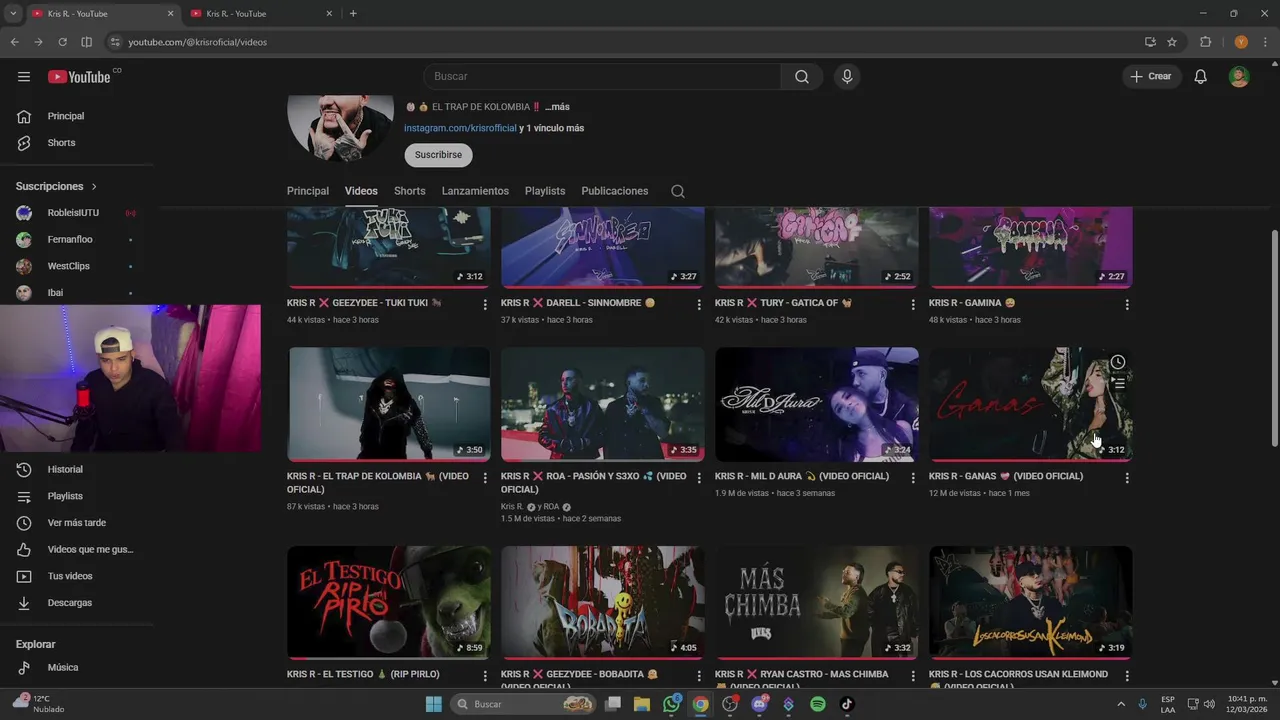Open options for EL TRAP DE KOLOMBIA video
The height and width of the screenshot is (720, 1280).
click(x=485, y=478)
